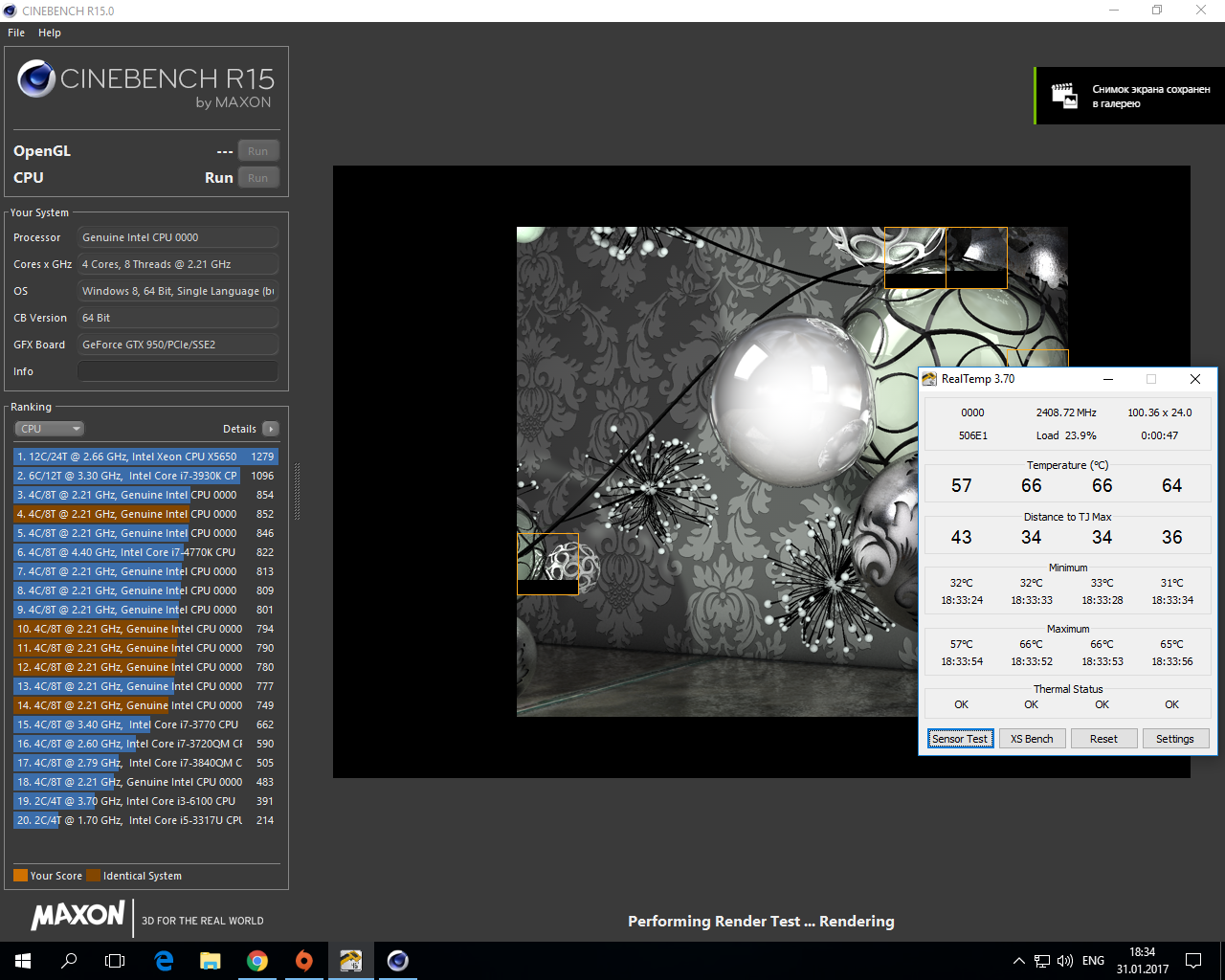Select the Intel Xeon X5650 ranking entry

tap(145, 457)
